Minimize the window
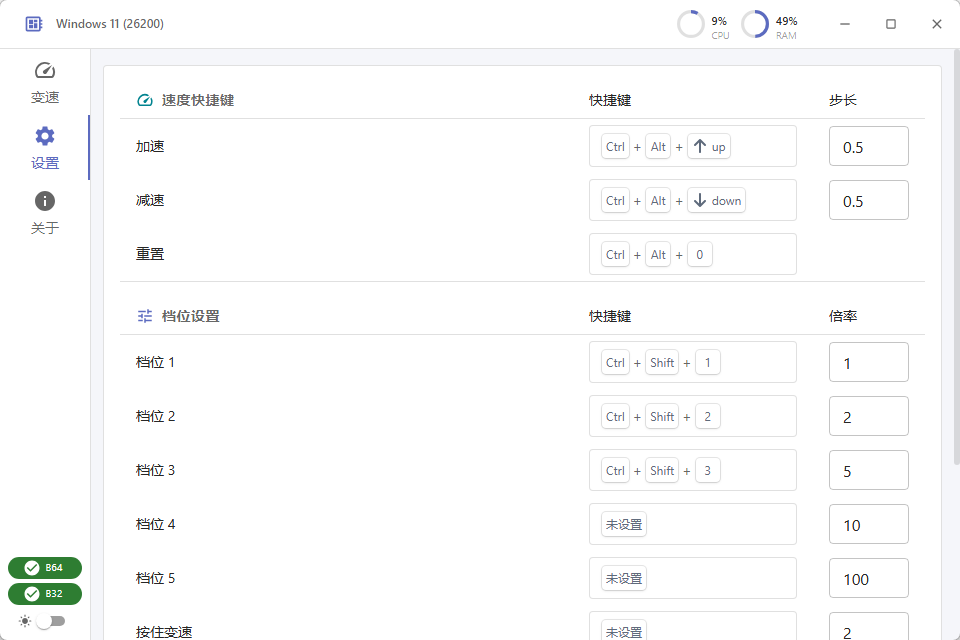This screenshot has height=640, width=960. coord(845,24)
